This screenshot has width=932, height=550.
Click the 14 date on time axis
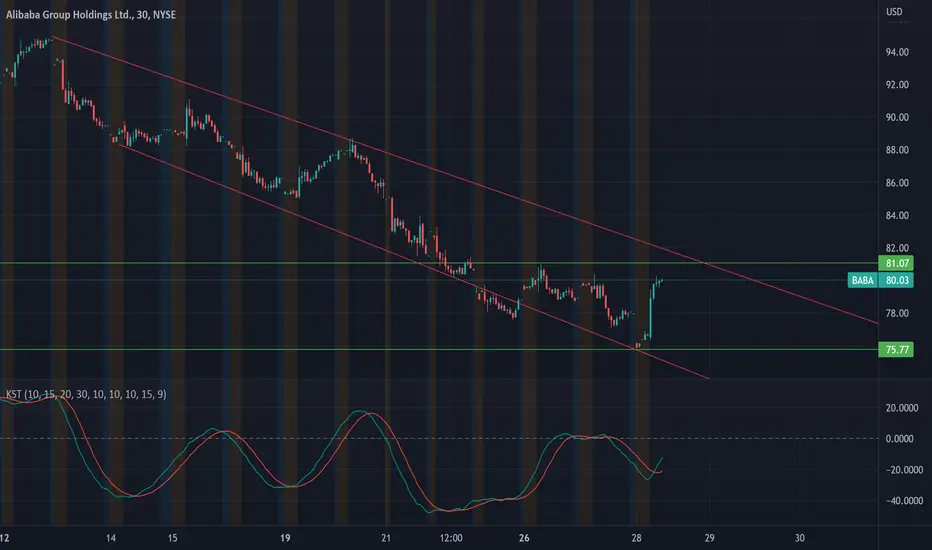111,538
